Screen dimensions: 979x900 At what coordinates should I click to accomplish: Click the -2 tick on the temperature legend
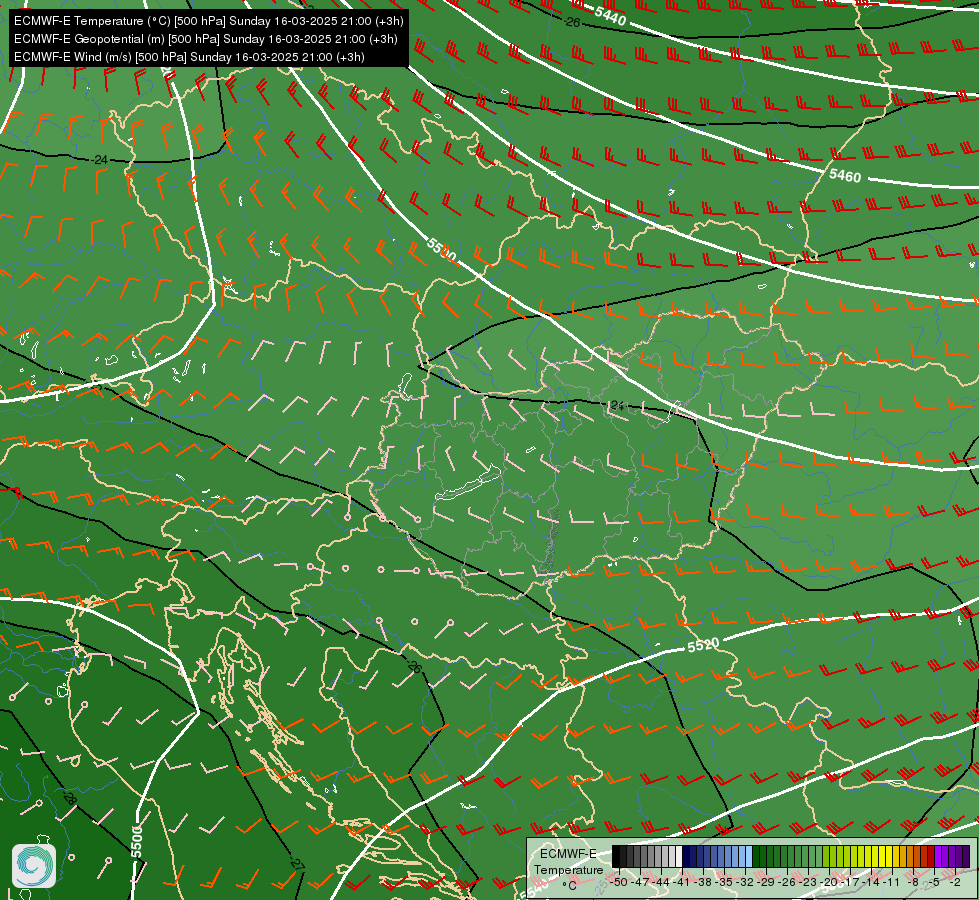pos(955,882)
